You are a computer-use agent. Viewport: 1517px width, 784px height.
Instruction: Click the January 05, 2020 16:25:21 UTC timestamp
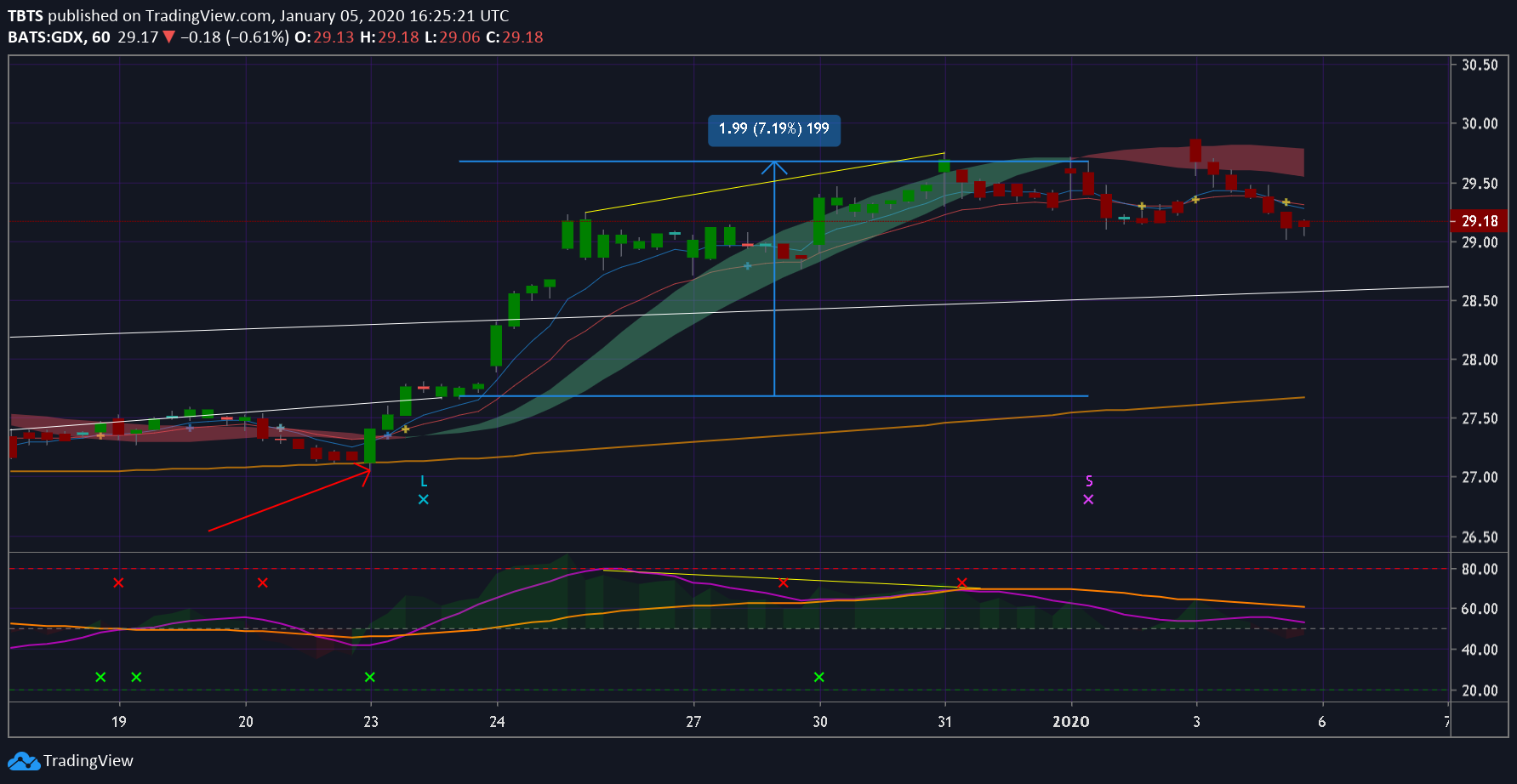pos(395,15)
